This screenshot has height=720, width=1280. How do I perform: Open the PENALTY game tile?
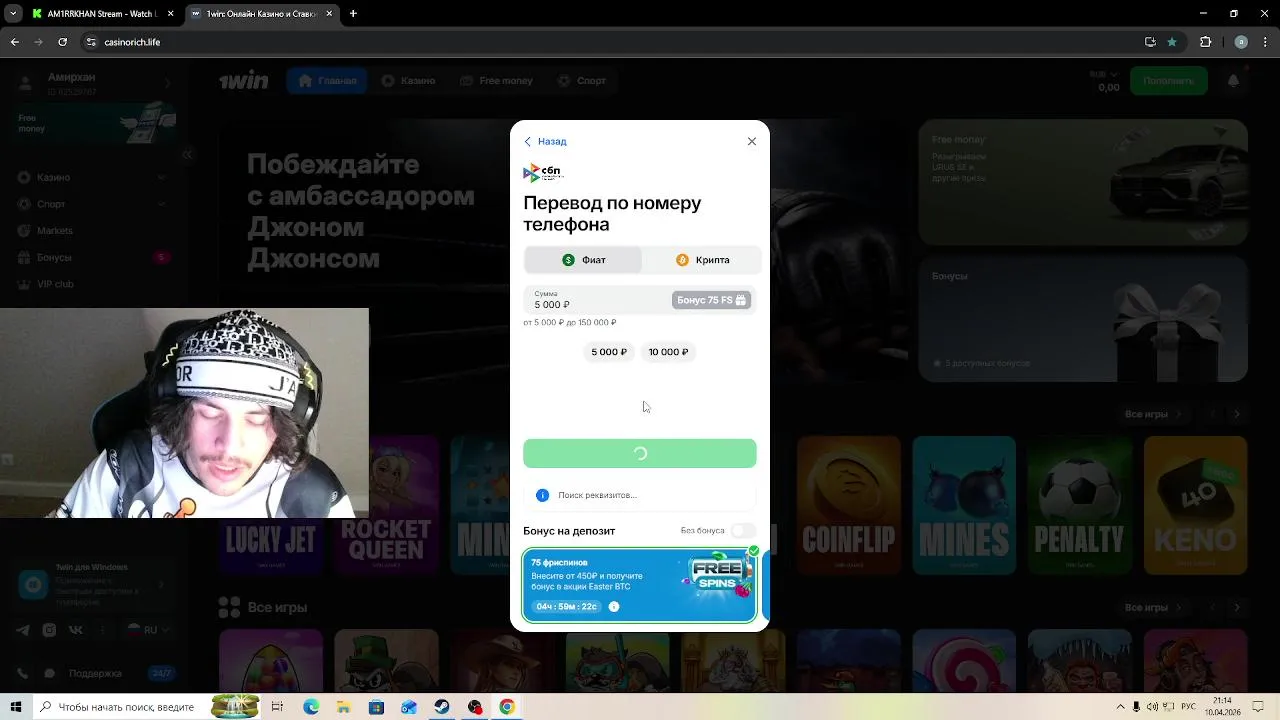click(1079, 505)
